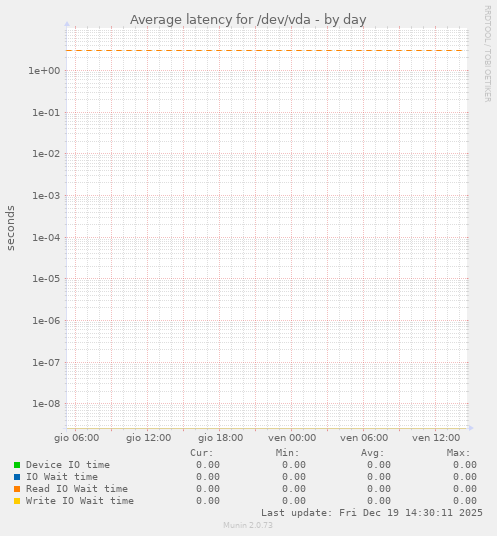Click the green Device IO time swatch
Viewport: 497px width, 536px height.
(x=17, y=465)
